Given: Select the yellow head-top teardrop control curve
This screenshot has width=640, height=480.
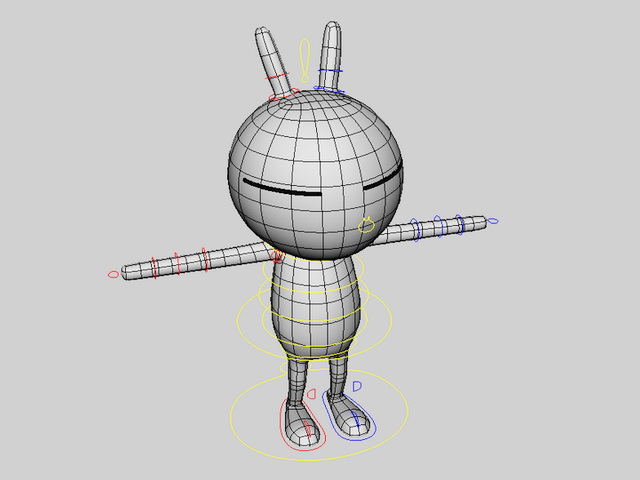Looking at the screenshot, I should [x=305, y=60].
